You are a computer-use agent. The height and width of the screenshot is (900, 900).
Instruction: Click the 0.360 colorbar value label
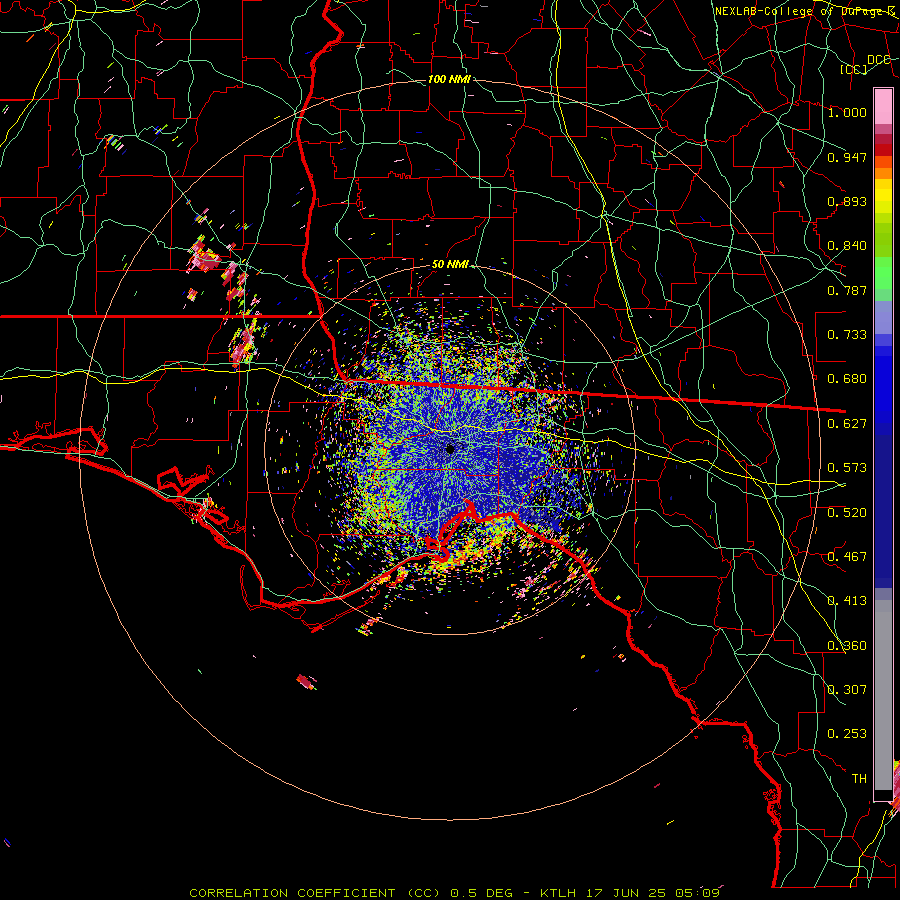pos(847,646)
